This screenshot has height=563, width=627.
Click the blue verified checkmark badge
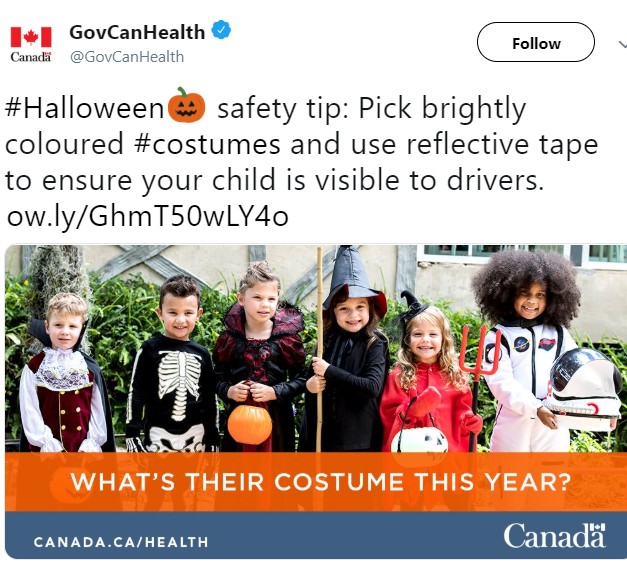[x=221, y=30]
